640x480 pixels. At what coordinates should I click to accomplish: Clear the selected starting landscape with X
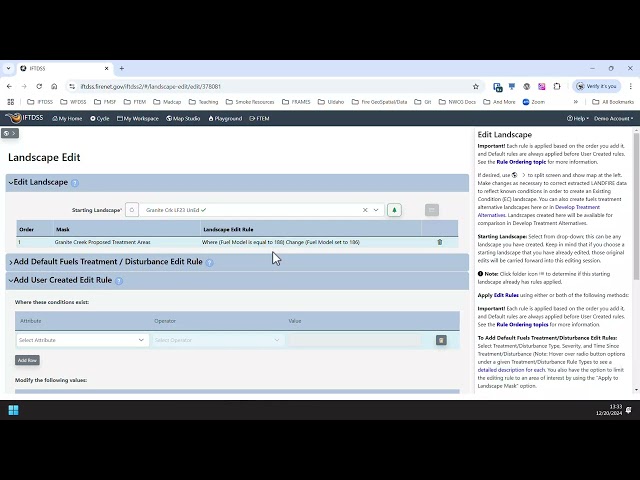pyautogui.click(x=365, y=210)
